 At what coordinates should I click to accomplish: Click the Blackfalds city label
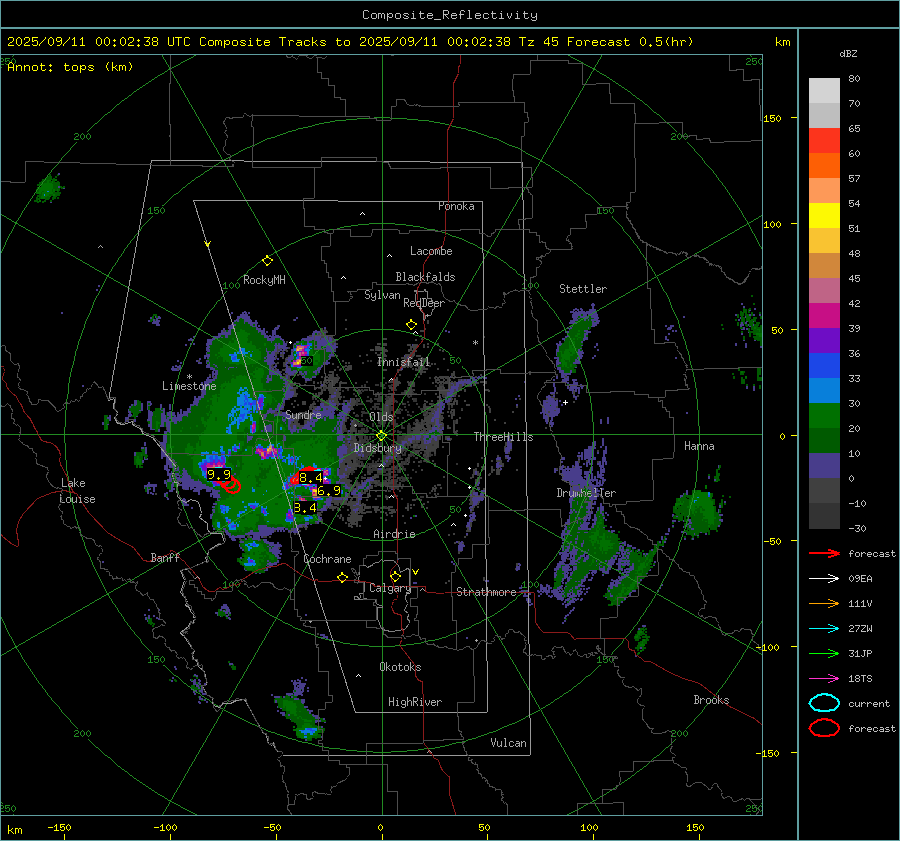(x=425, y=277)
